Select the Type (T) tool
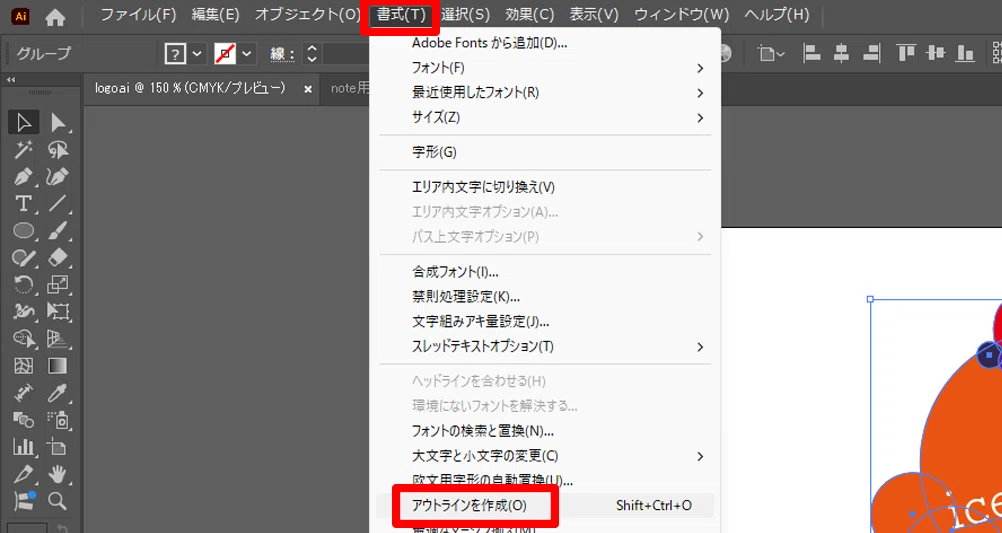The height and width of the screenshot is (533, 1002). tap(24, 203)
